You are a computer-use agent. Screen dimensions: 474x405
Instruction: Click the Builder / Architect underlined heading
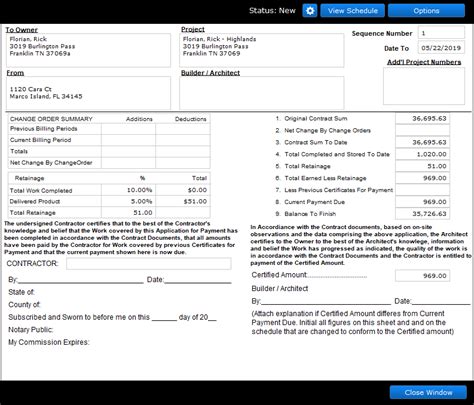(x=210, y=73)
